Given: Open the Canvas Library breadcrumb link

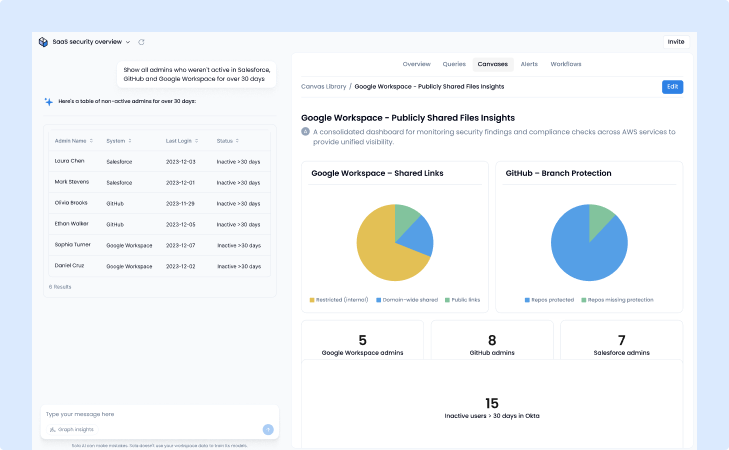Looking at the screenshot, I should 323,87.
